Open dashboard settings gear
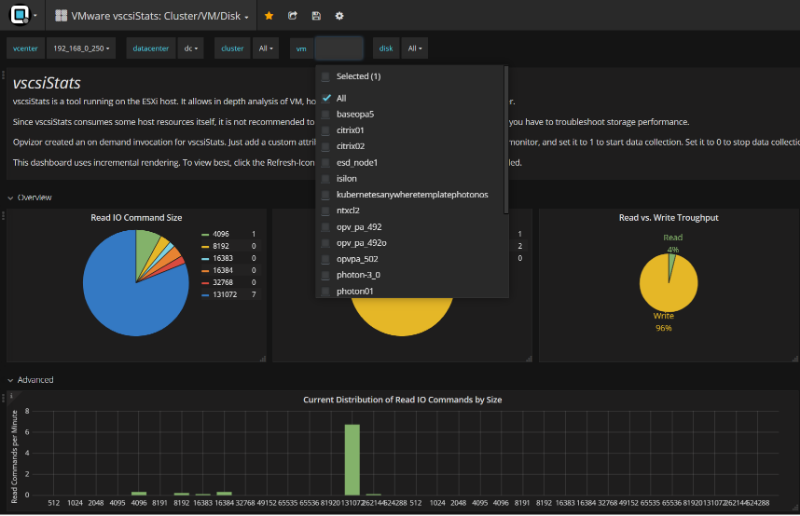Image resolution: width=800 pixels, height=516 pixels. pyautogui.click(x=339, y=16)
